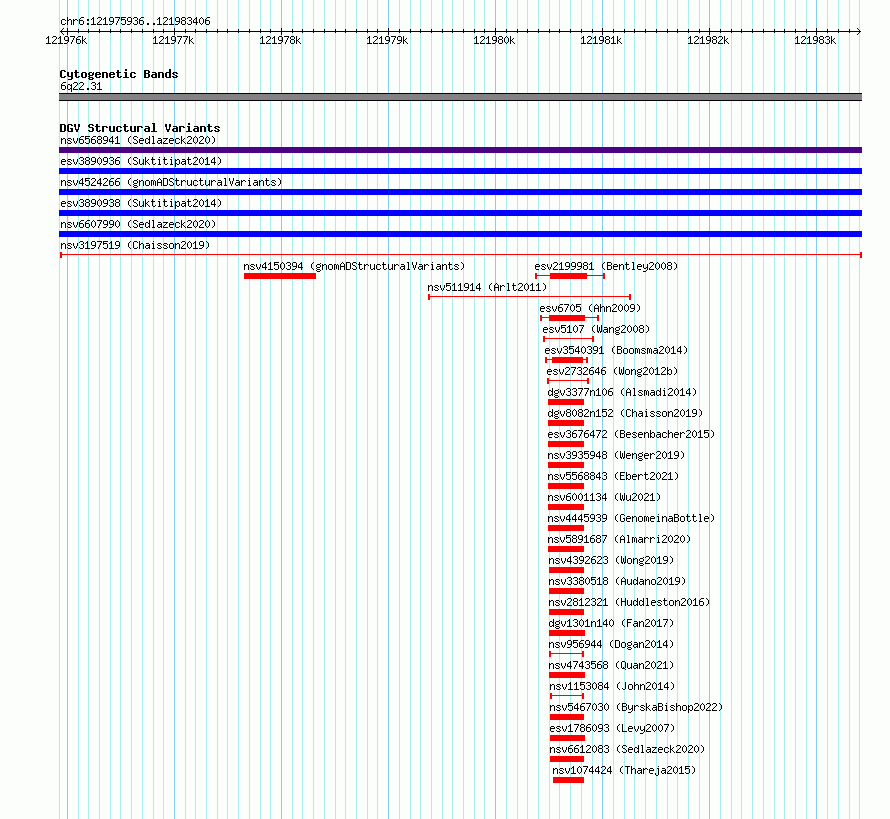The height and width of the screenshot is (819, 890).
Task: Select nsv3197519 (Chaisson2019) label
Action: point(135,245)
